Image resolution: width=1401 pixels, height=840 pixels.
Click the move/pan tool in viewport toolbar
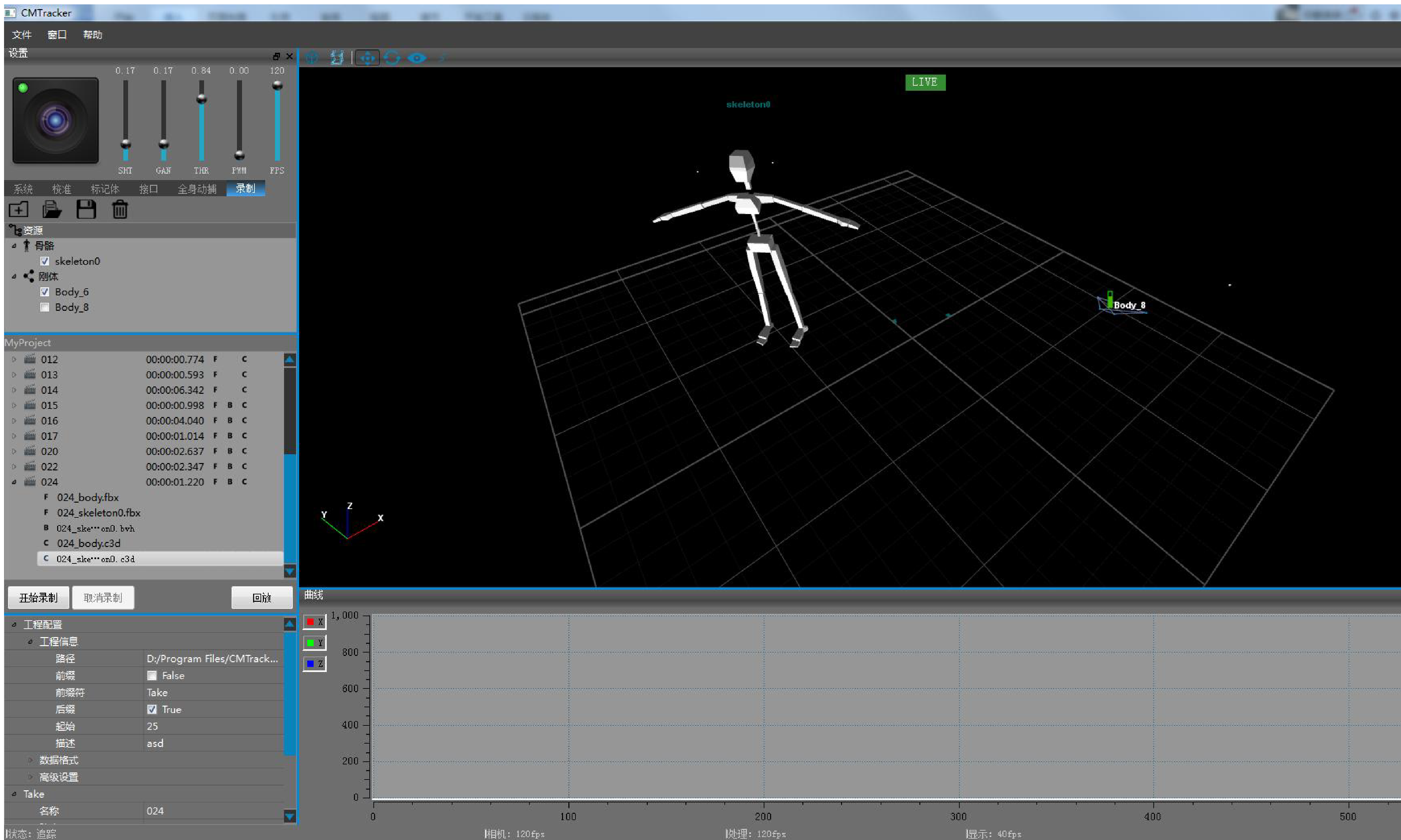click(367, 58)
